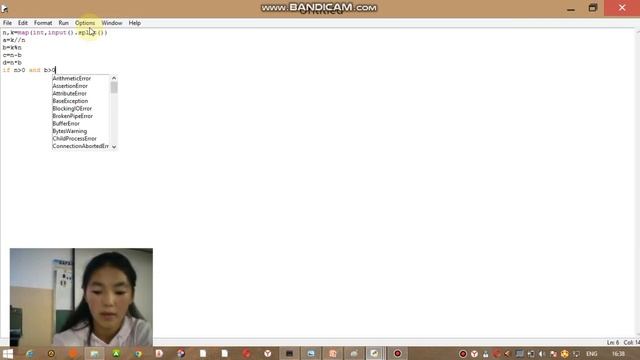Click the 16:38 system clock
The image size is (640, 360).
click(618, 354)
